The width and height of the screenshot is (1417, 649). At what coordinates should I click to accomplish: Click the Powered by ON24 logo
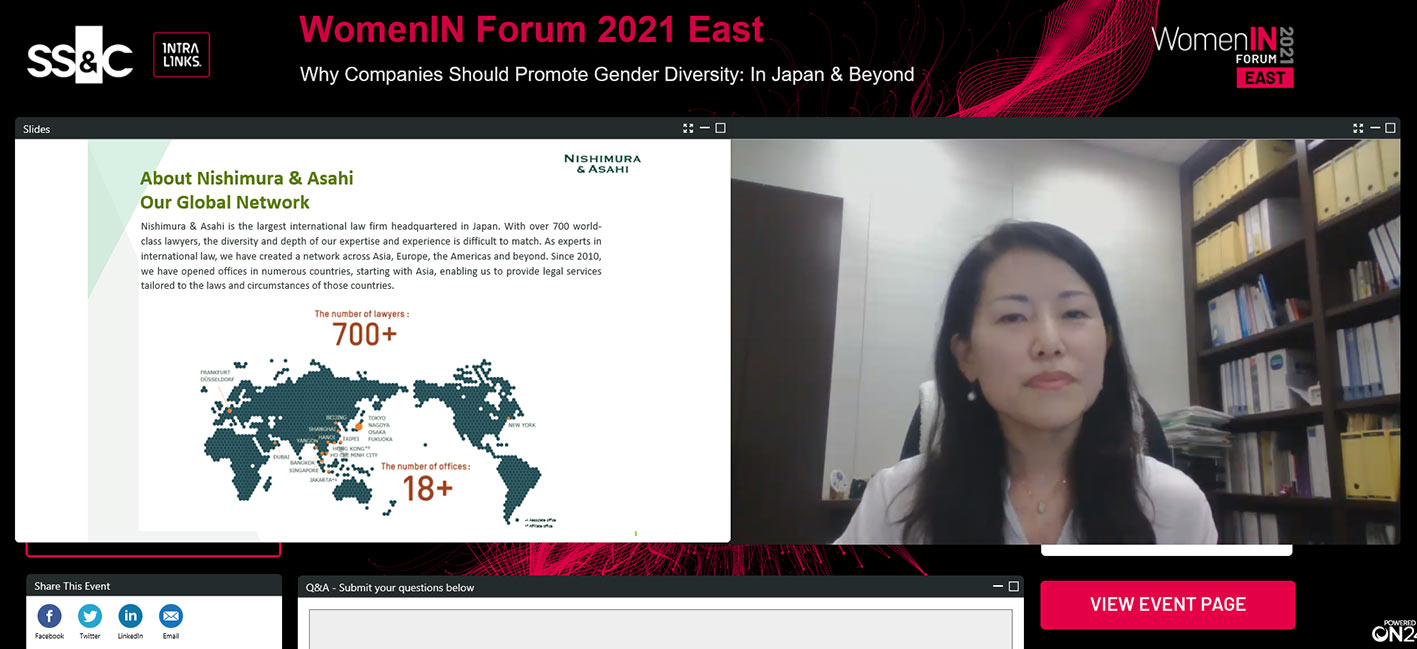(x=1394, y=630)
